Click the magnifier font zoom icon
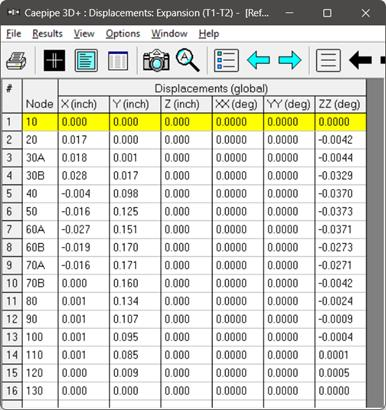Image resolution: width=386 pixels, height=410 pixels. pos(188,60)
